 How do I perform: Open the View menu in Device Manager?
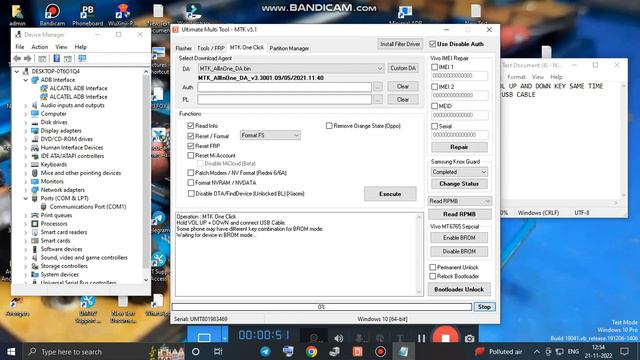(x=61, y=47)
